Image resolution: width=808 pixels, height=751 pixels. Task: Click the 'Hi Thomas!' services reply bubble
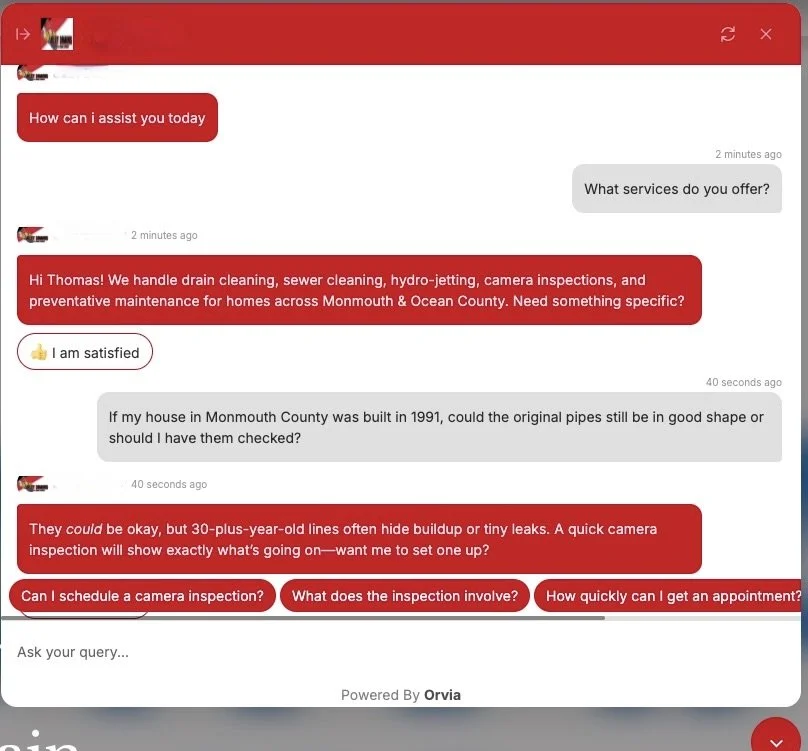click(359, 290)
